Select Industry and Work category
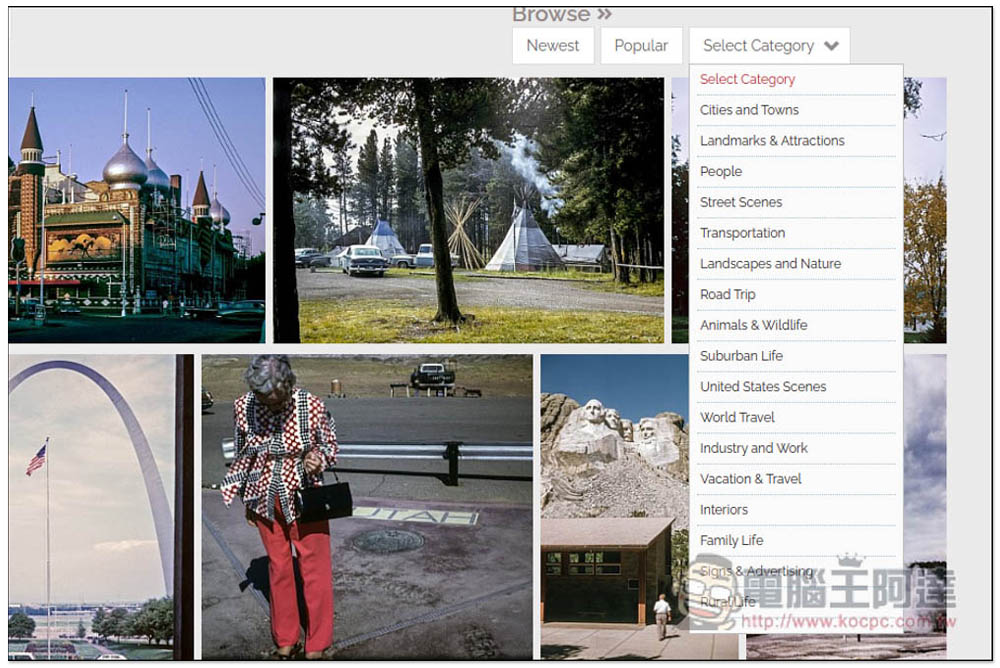This screenshot has width=1000, height=668. (x=753, y=448)
